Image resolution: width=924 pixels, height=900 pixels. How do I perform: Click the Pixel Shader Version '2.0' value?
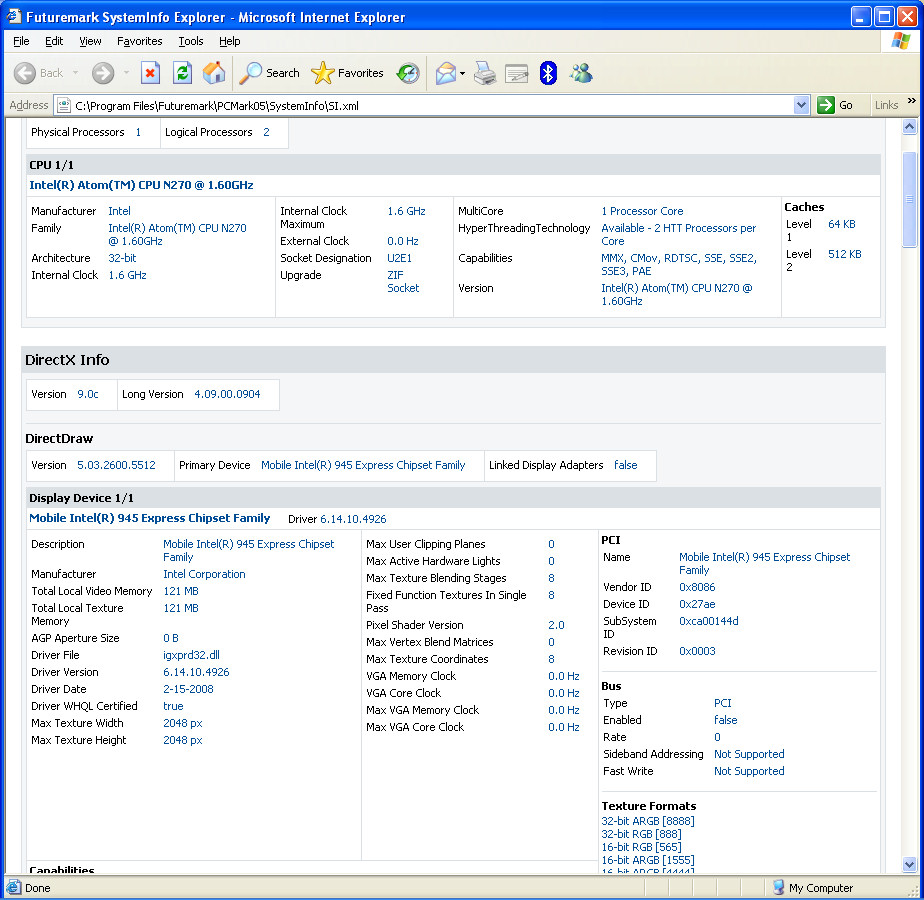[556, 625]
